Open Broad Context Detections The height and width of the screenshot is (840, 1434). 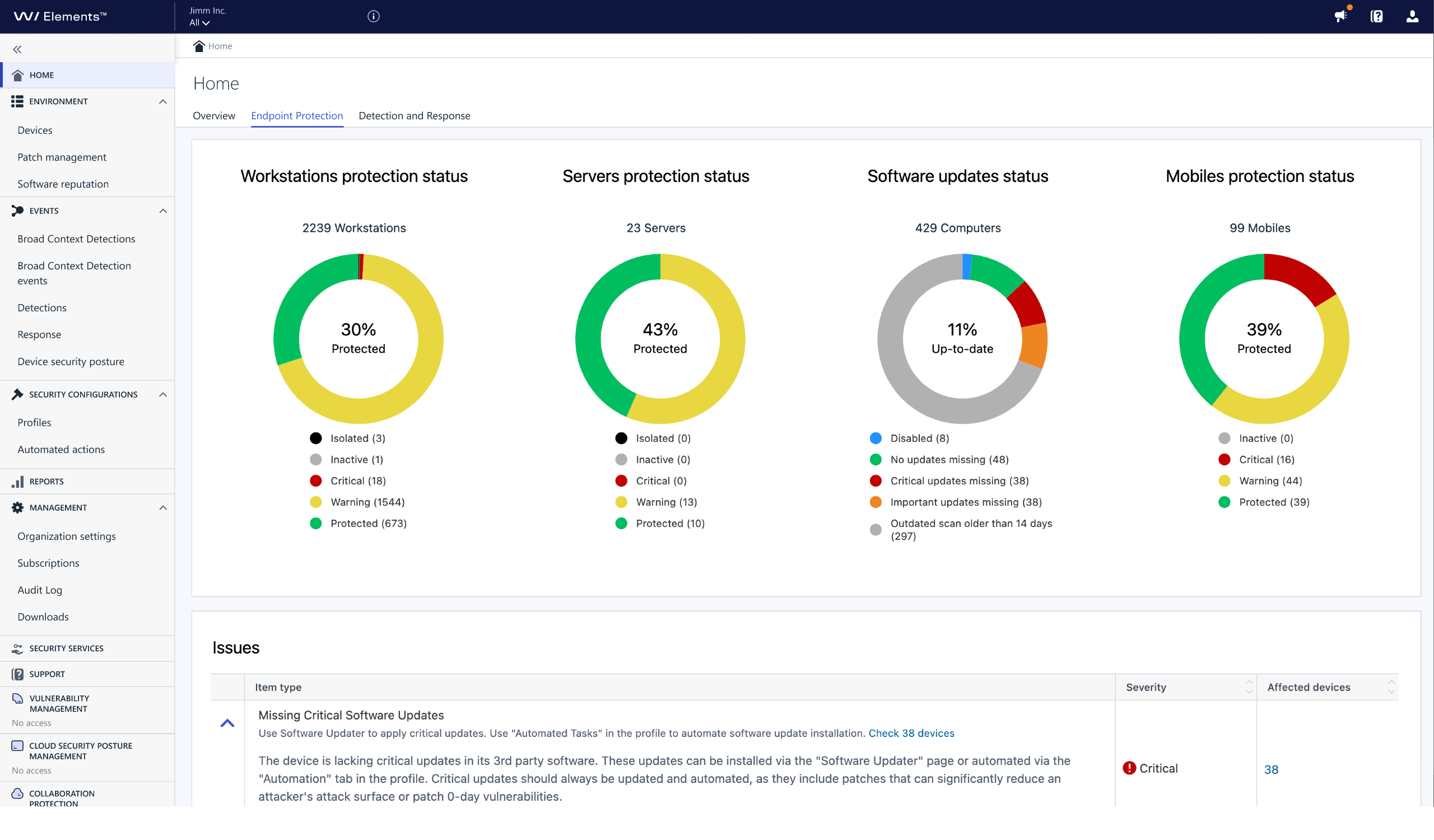(76, 239)
